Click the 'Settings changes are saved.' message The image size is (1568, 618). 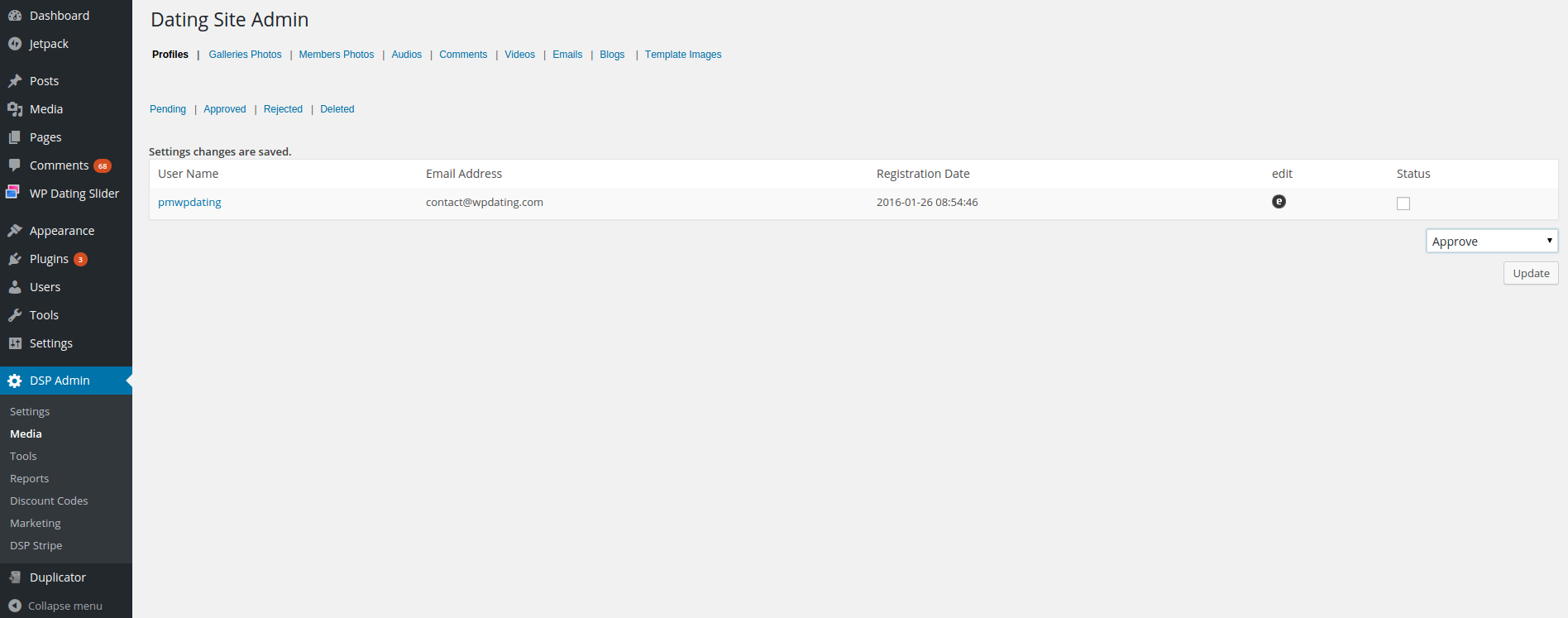220,151
